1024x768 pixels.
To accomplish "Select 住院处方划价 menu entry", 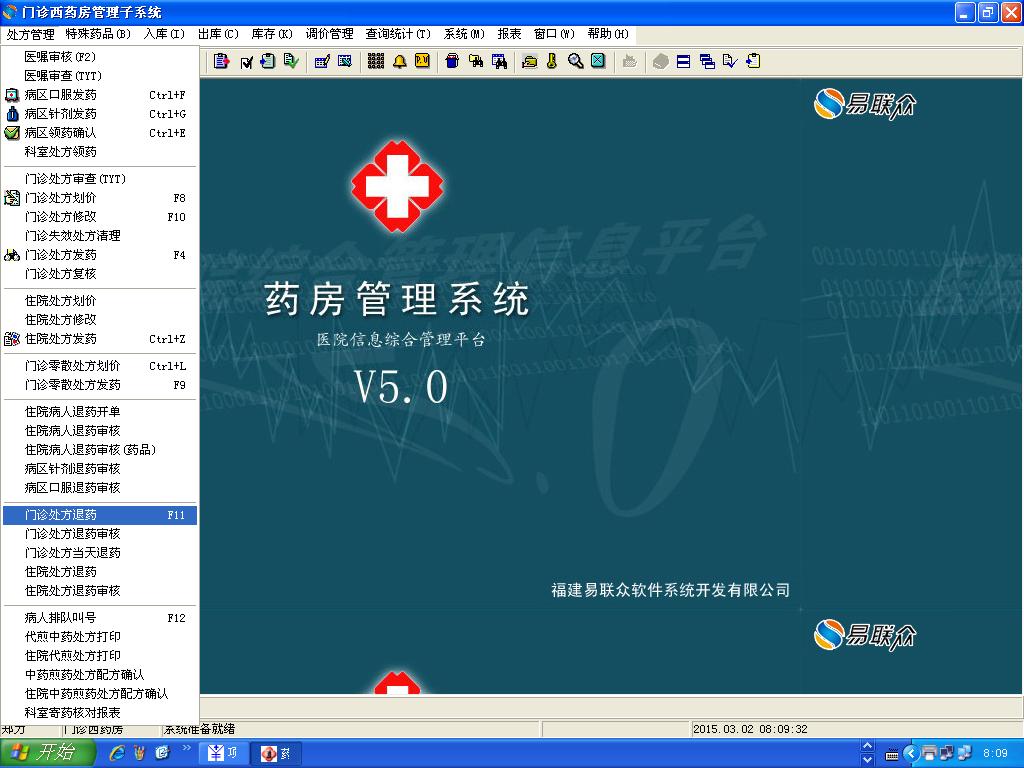I will coord(100,300).
